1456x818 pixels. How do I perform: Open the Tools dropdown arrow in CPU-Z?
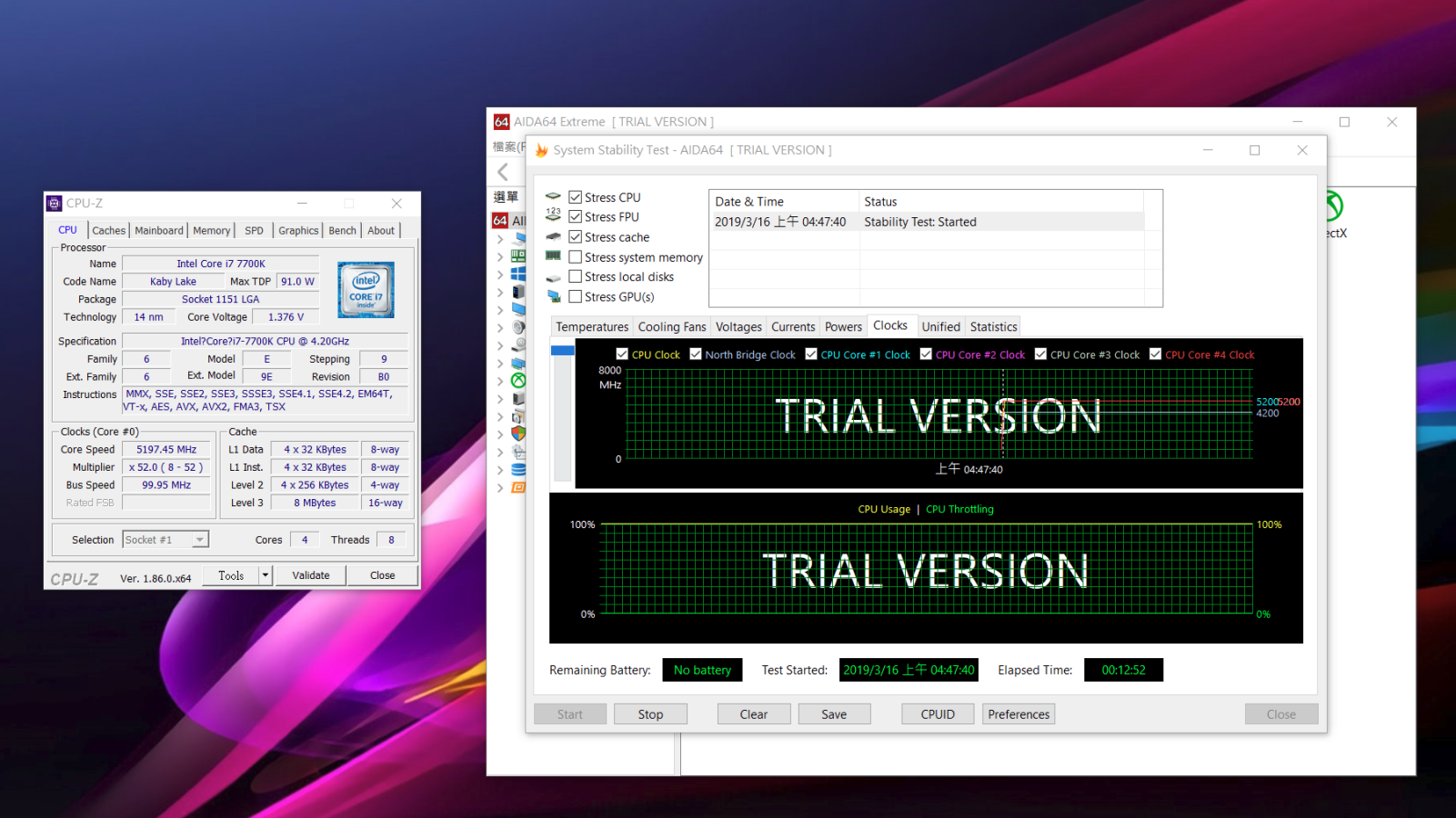click(x=265, y=575)
